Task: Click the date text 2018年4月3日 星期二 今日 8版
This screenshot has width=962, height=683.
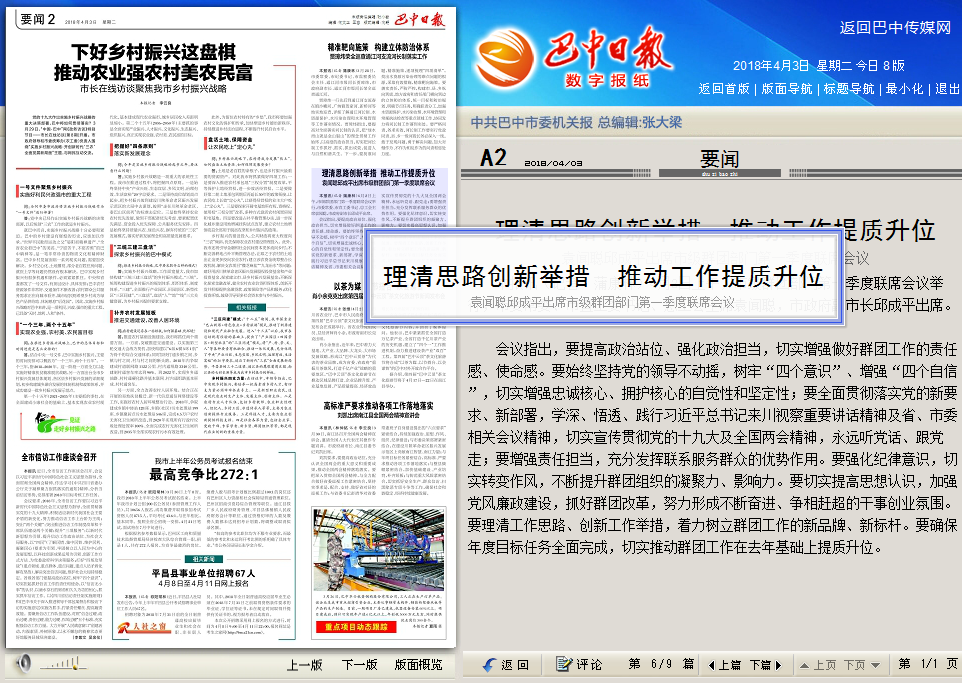Action: pyautogui.click(x=818, y=66)
